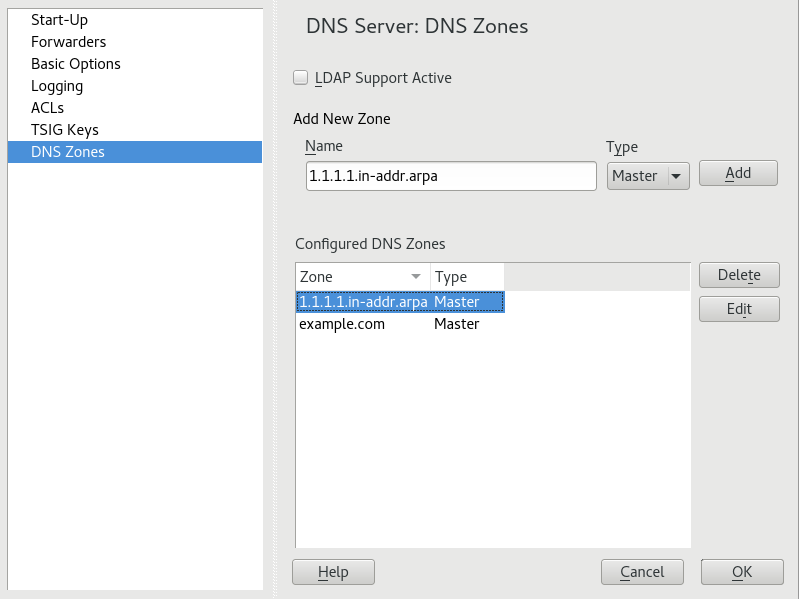Select DNS Zones in the sidebar
Screen dimensions: 799x599
(68, 152)
